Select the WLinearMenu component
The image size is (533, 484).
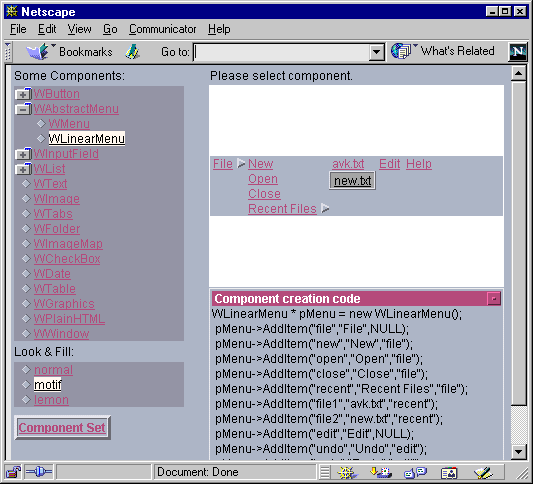[87, 139]
